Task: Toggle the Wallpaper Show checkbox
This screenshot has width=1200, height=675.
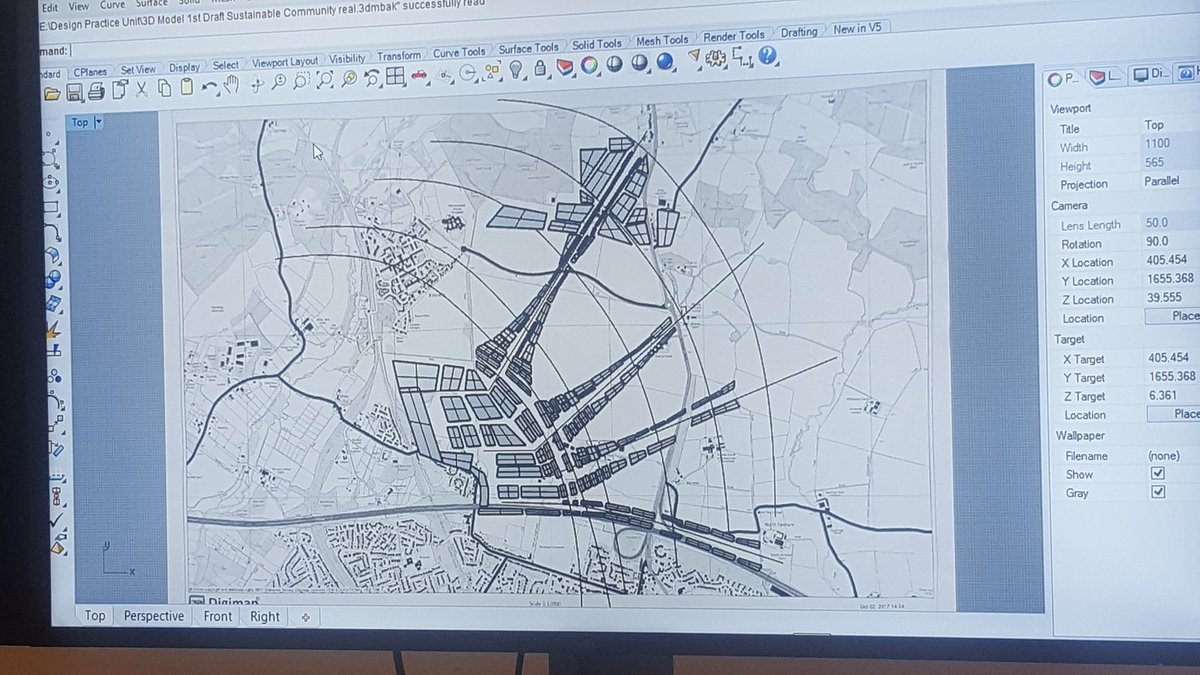Action: (x=1157, y=474)
